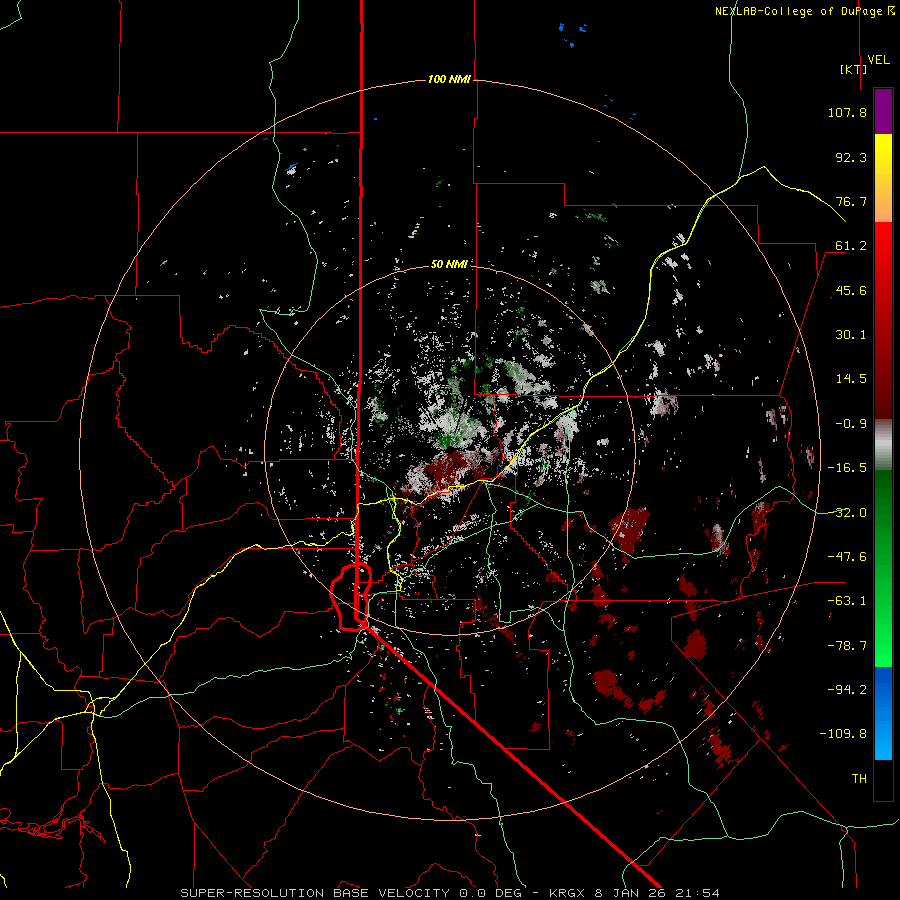900x900 pixels.
Task: Click the yellow-orange segment of color bar
Action: point(883,178)
